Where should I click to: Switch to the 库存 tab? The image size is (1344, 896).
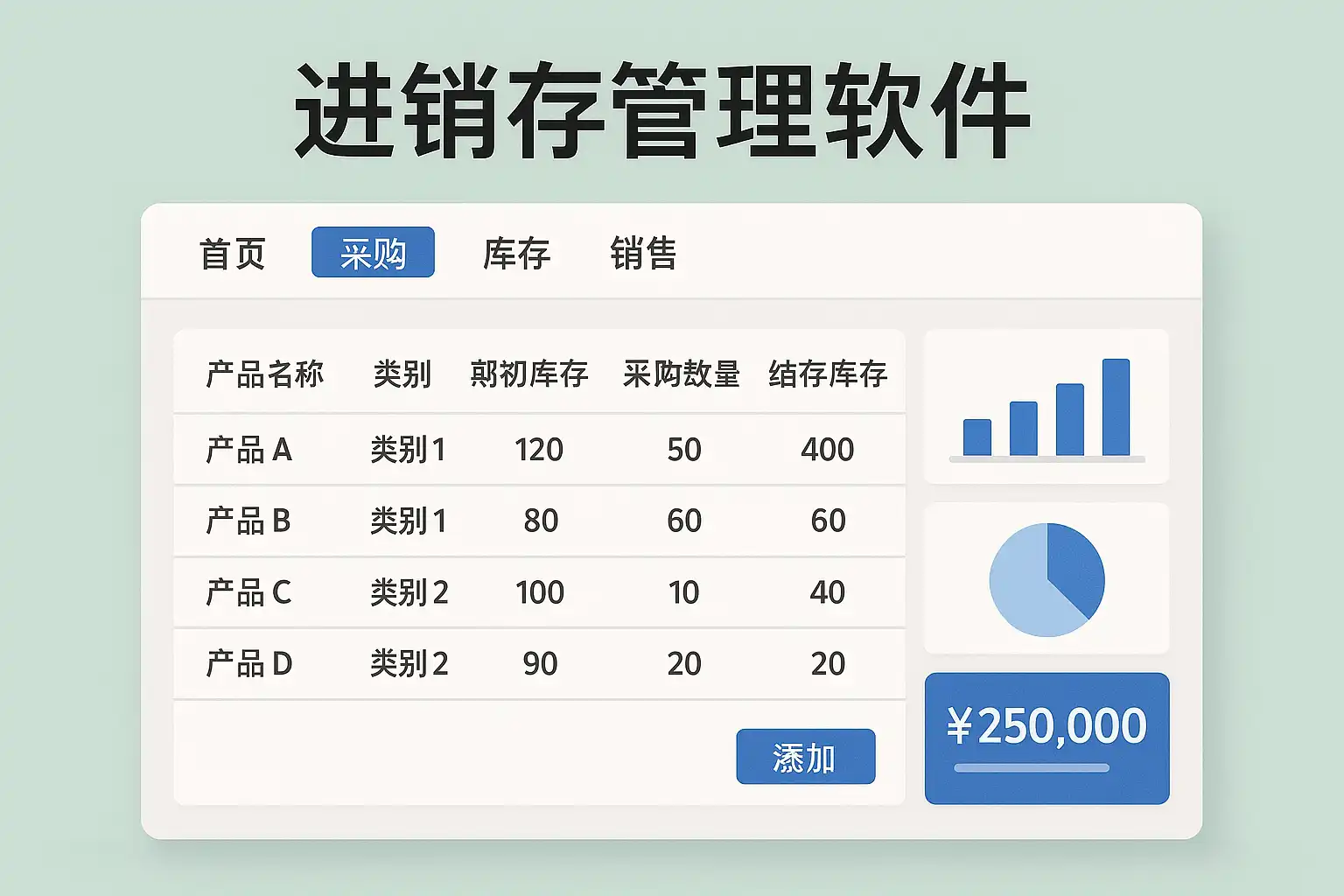516,254
